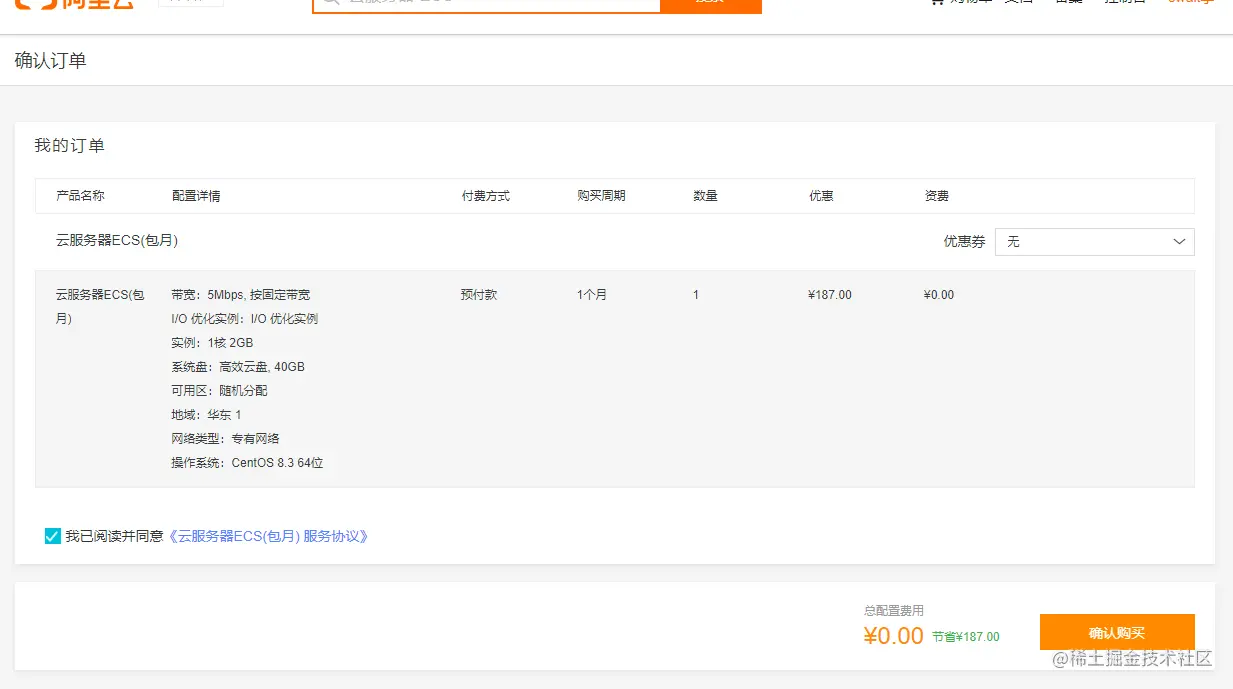Click the 确认订单 page heading
Viewport: 1233px width, 689px height.
[50, 61]
